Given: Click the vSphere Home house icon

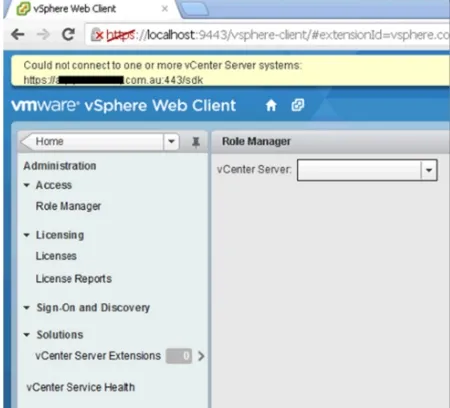Looking at the screenshot, I should (271, 105).
